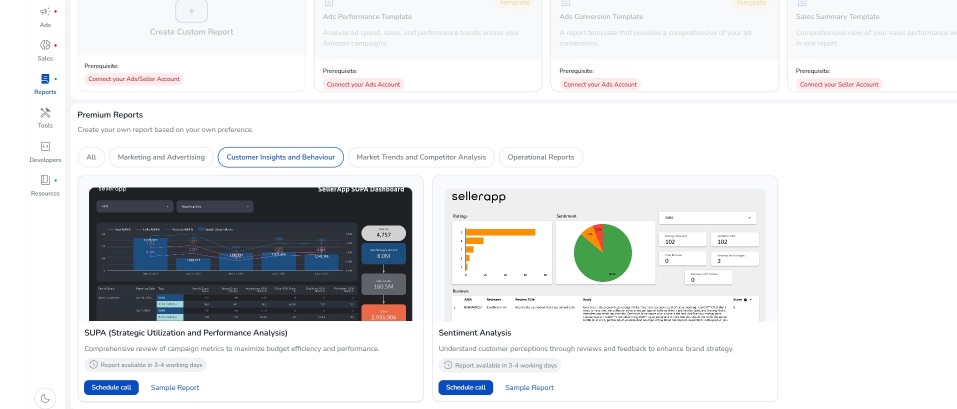The width and height of the screenshot is (957, 409).
Task: Click Create Custom Report label
Action: (x=192, y=32)
